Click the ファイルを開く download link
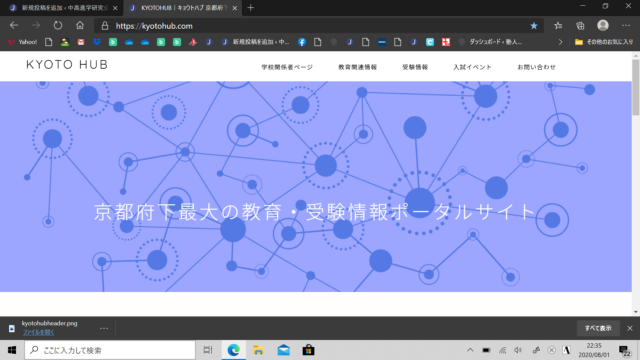The image size is (640, 360). [38, 332]
